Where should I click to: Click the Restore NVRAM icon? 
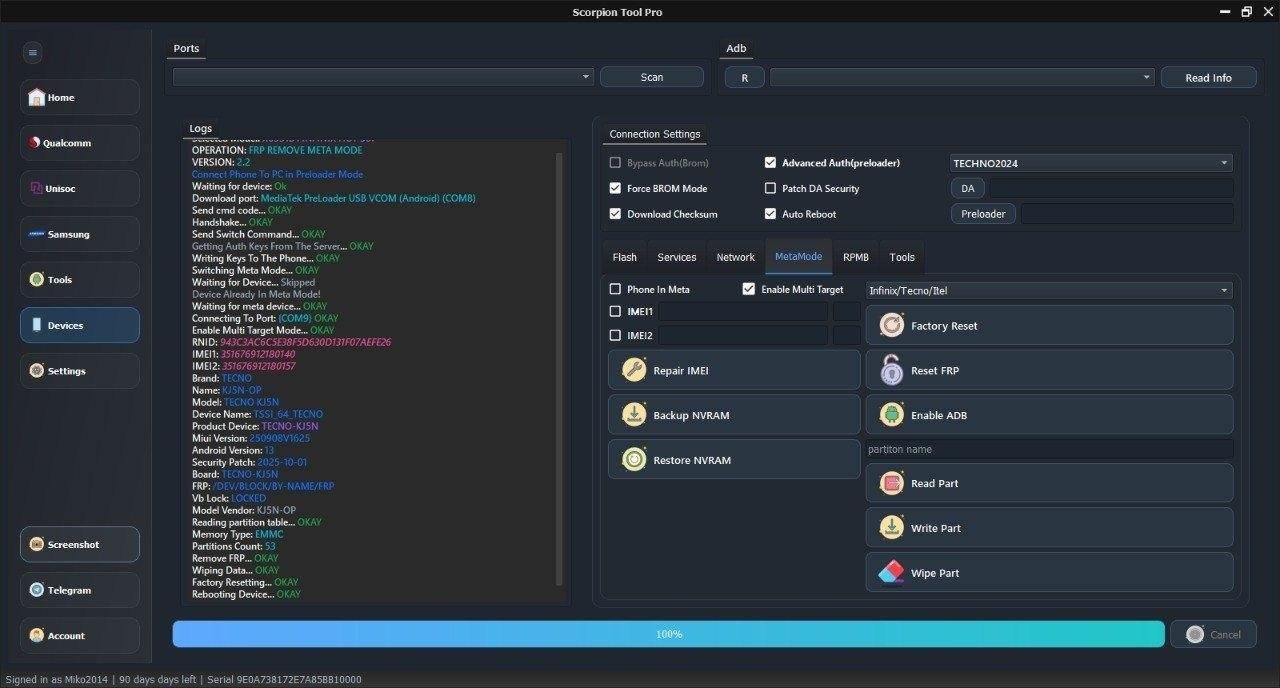click(x=634, y=460)
